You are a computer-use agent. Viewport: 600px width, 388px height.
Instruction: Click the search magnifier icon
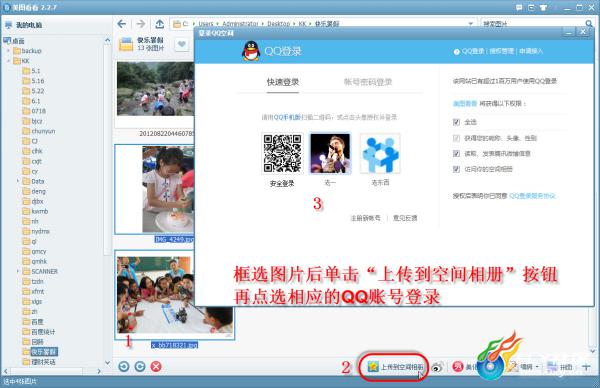(589, 24)
